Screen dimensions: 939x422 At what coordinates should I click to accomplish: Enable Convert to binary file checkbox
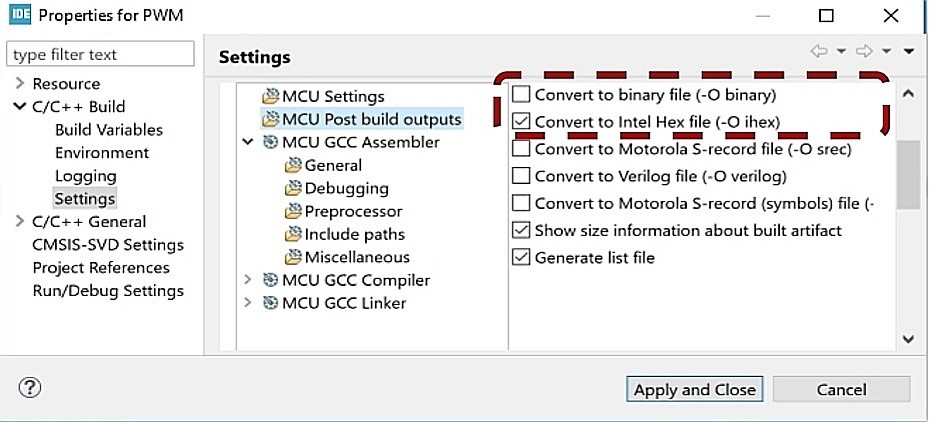pyautogui.click(x=521, y=96)
